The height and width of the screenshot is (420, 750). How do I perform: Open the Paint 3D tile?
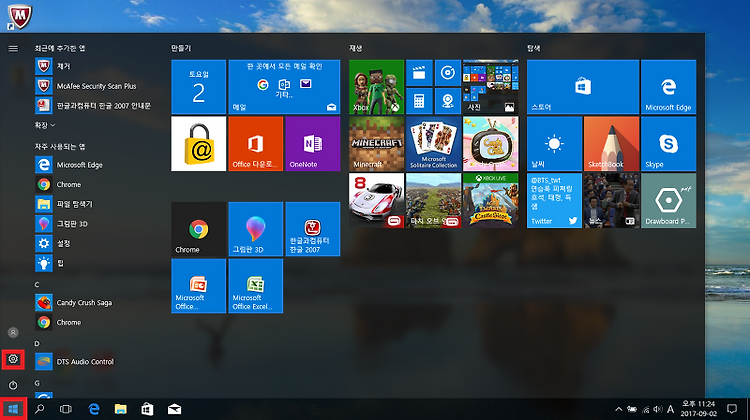pos(255,229)
